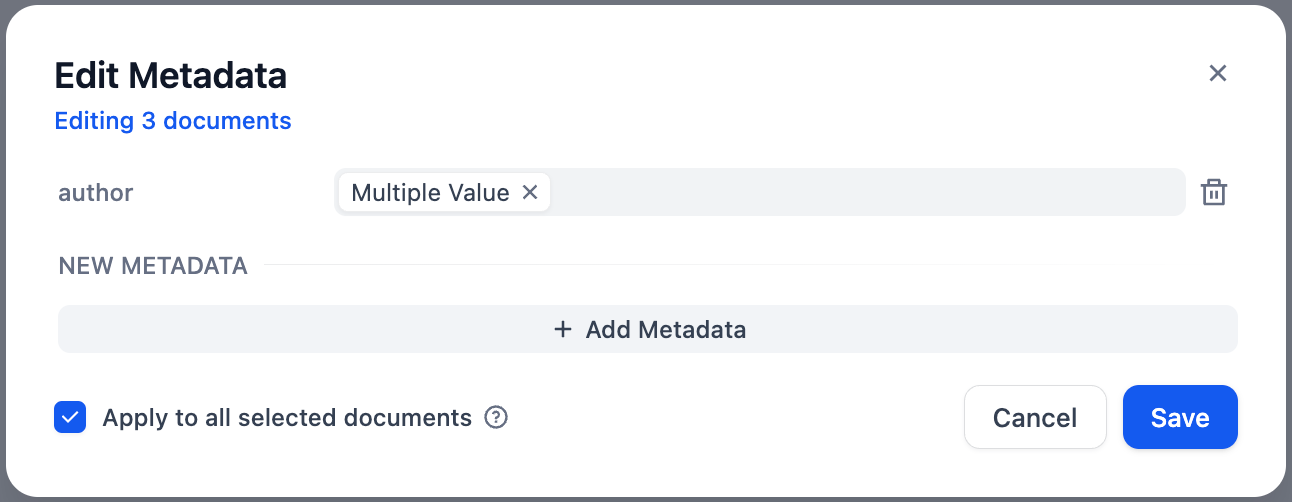
Task: Focus the author value input field
Action: tap(860, 192)
